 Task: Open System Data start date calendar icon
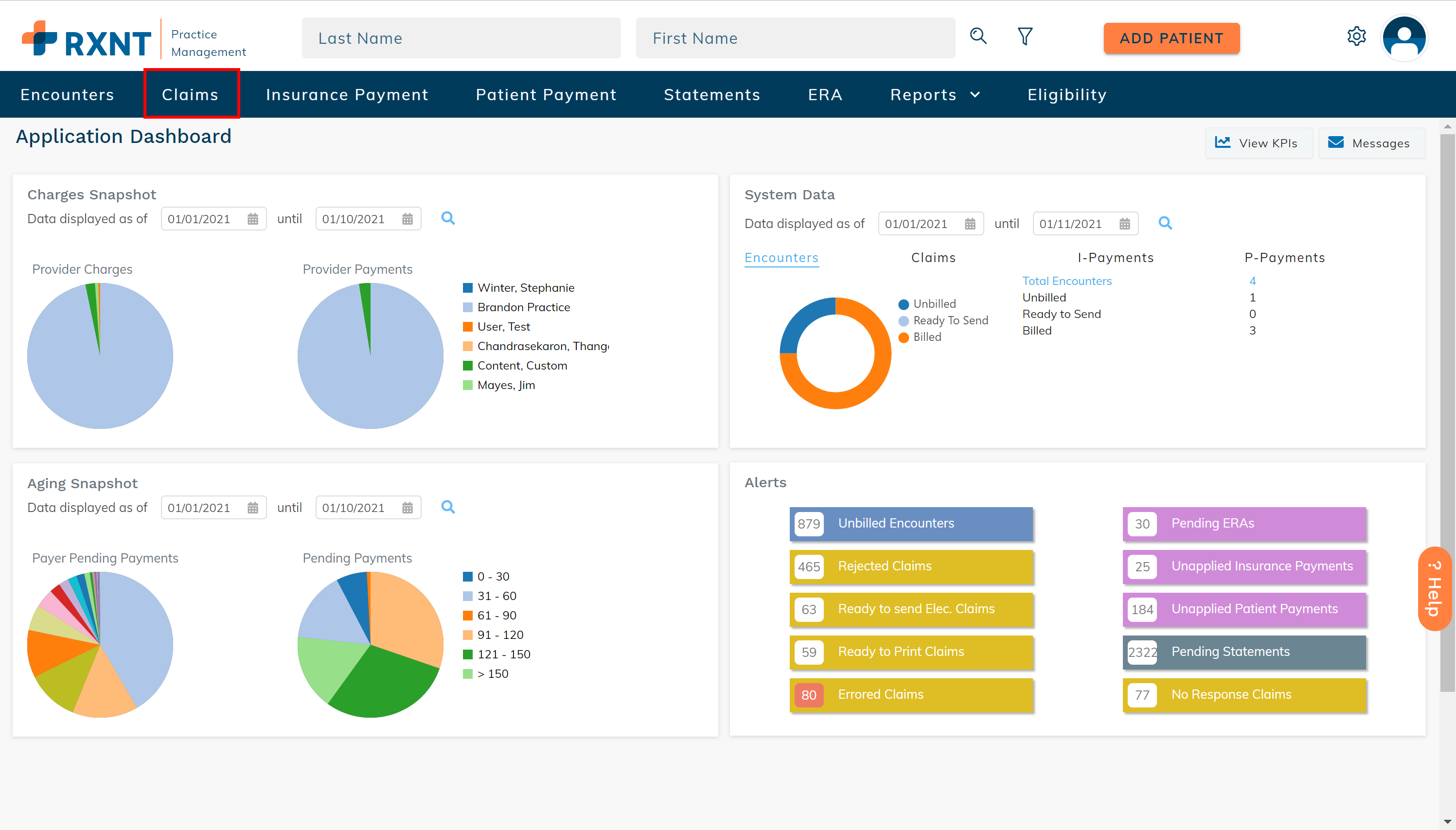(x=970, y=224)
